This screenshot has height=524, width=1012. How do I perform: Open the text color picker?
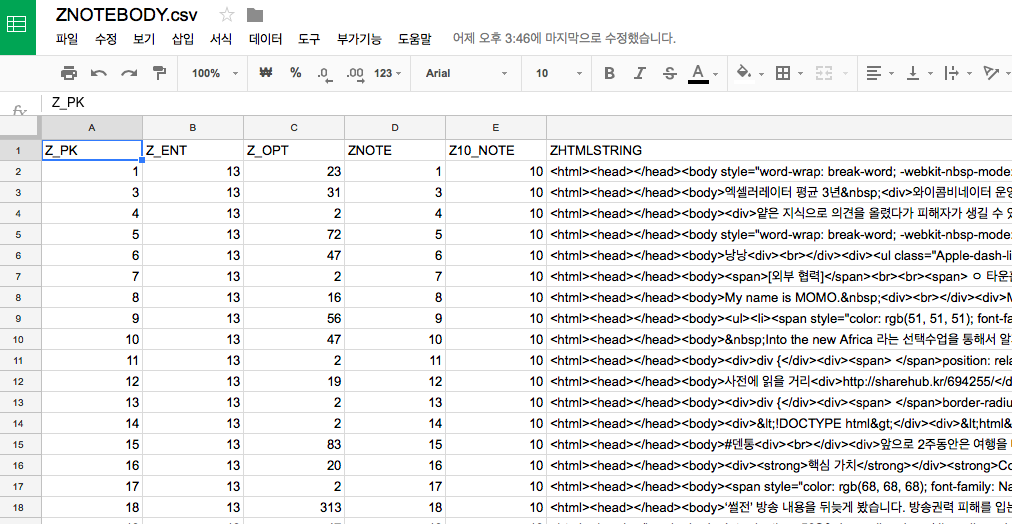point(700,74)
